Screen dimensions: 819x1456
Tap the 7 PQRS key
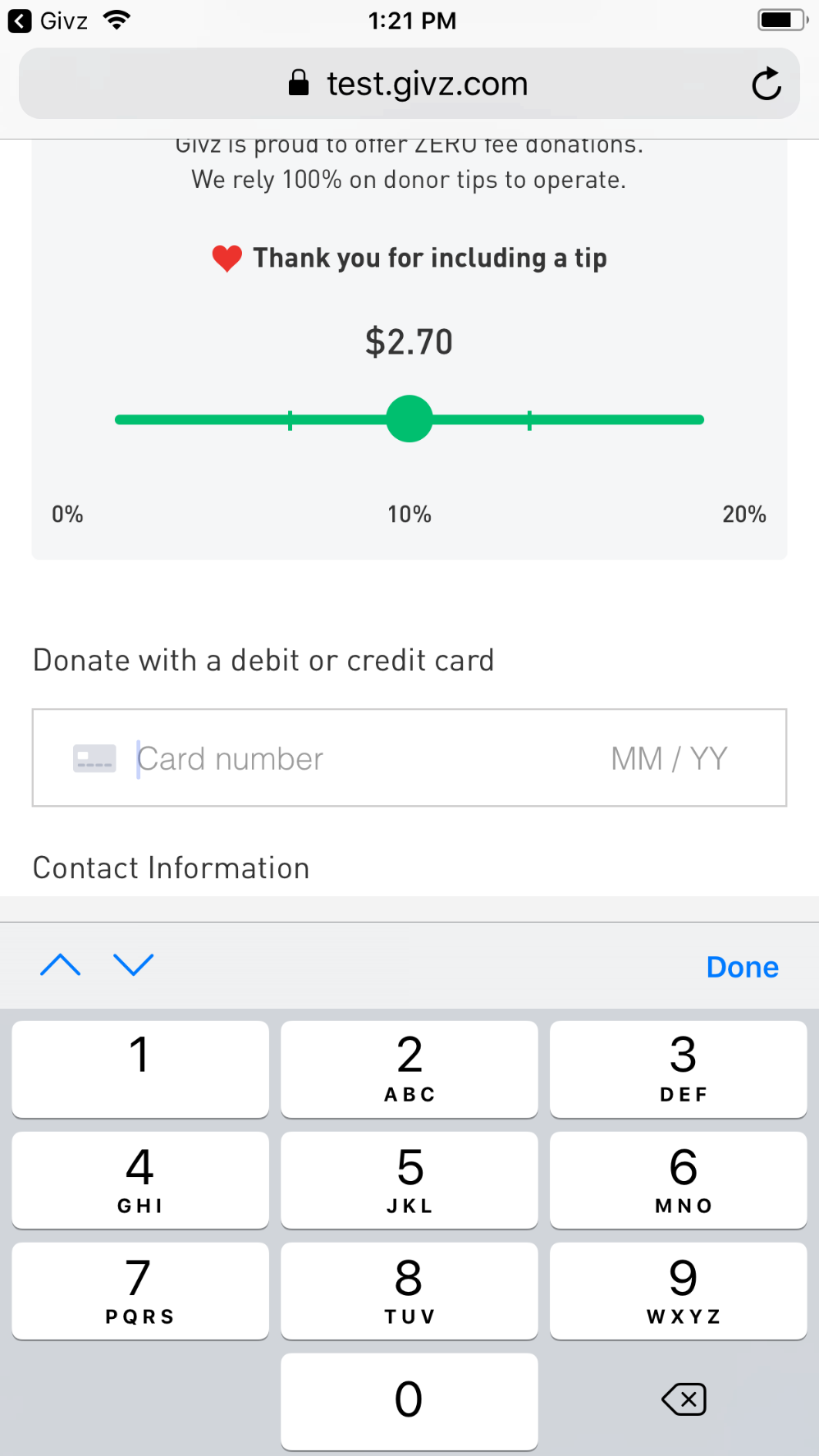pyautogui.click(x=140, y=1291)
